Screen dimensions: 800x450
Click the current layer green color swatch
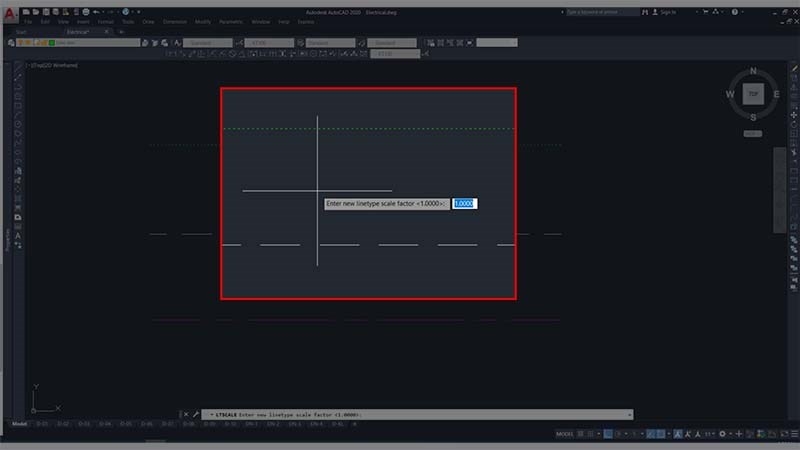pos(52,43)
